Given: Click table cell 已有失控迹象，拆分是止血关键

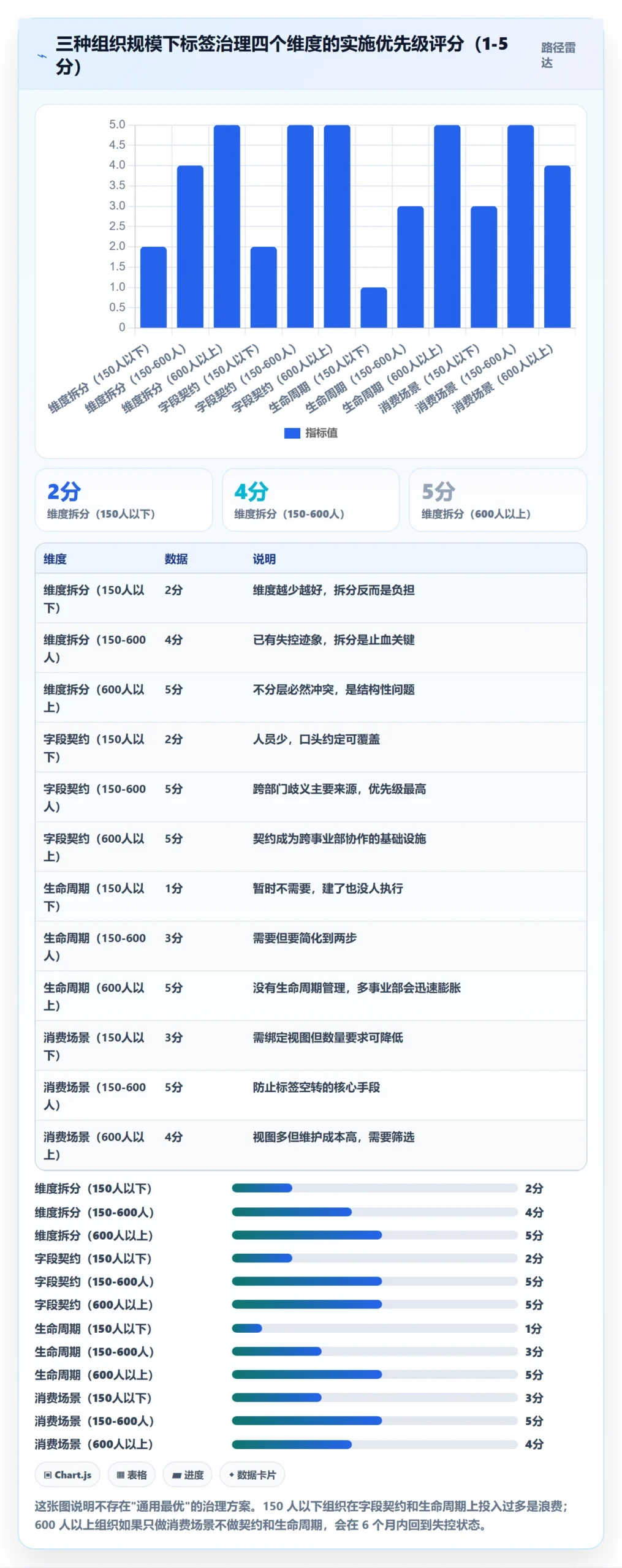Looking at the screenshot, I should pyautogui.click(x=333, y=639).
